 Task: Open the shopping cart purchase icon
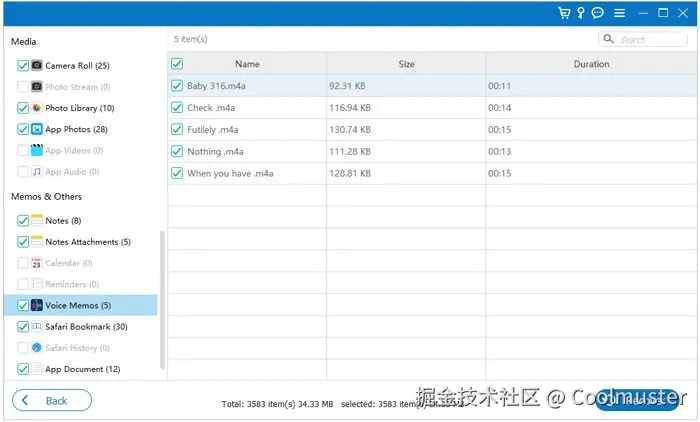(564, 13)
